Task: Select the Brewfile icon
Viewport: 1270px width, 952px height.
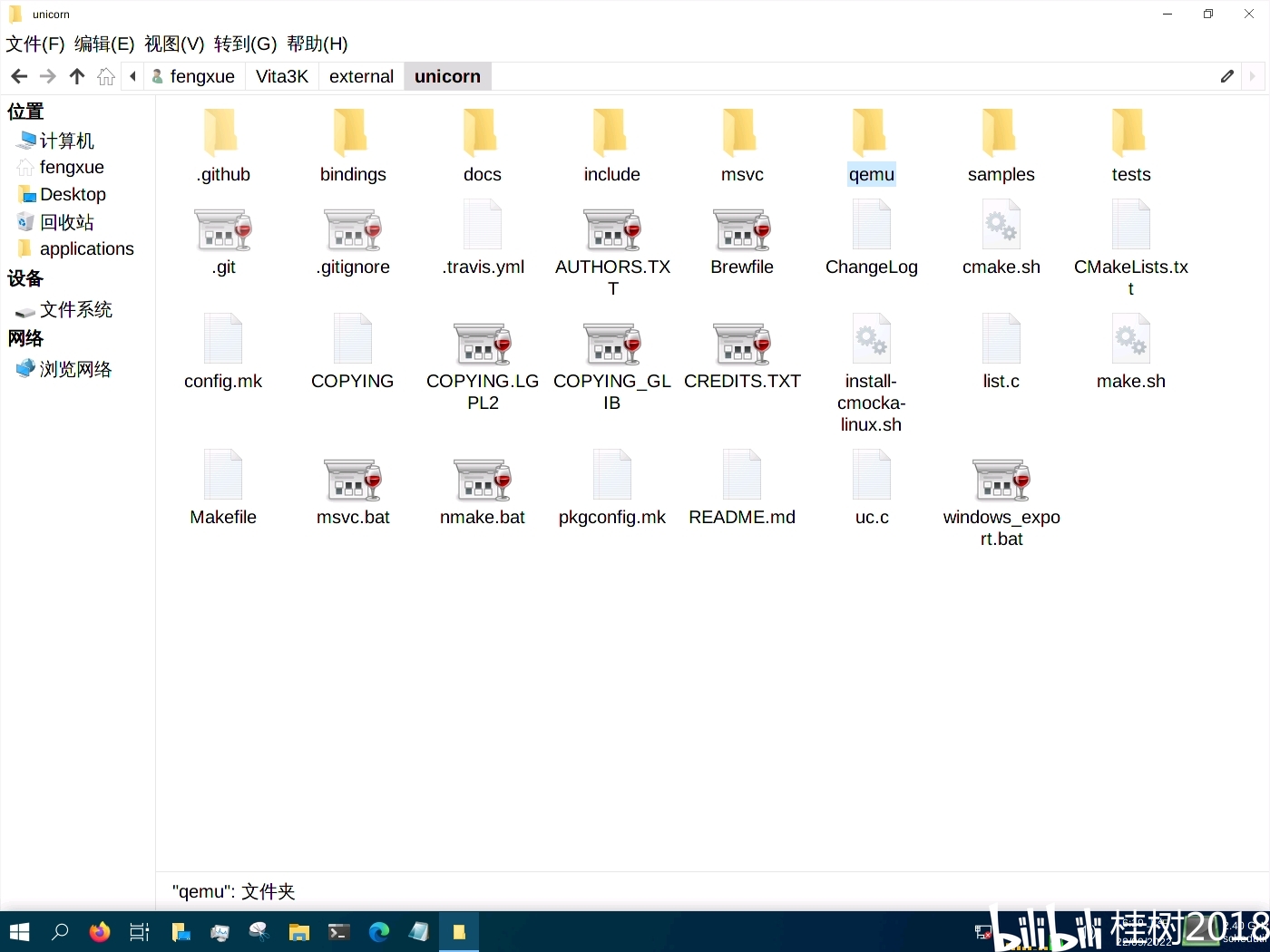Action: tap(742, 228)
